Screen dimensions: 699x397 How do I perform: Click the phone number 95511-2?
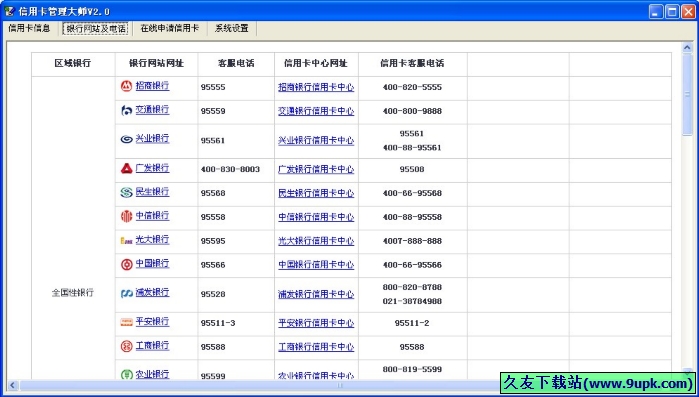[x=412, y=323]
